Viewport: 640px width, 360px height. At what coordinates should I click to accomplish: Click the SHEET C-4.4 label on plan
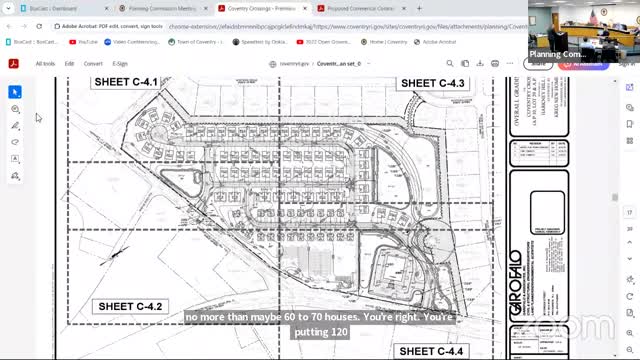pos(431,351)
